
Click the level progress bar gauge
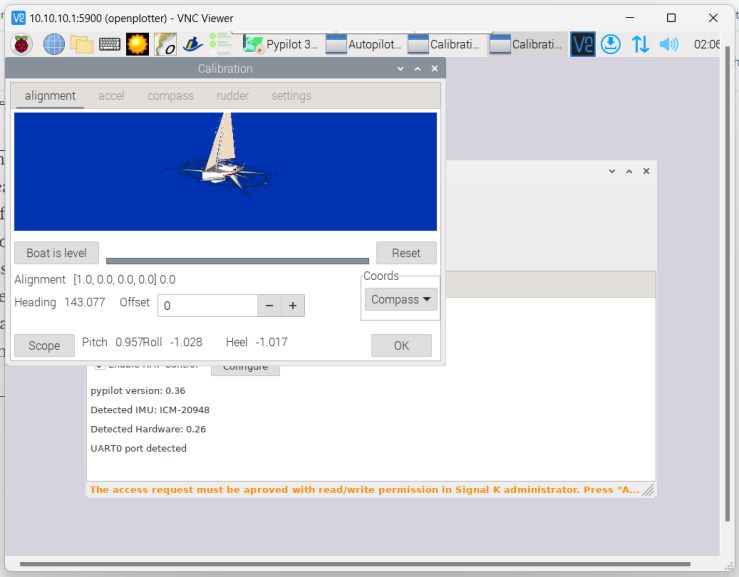238,261
